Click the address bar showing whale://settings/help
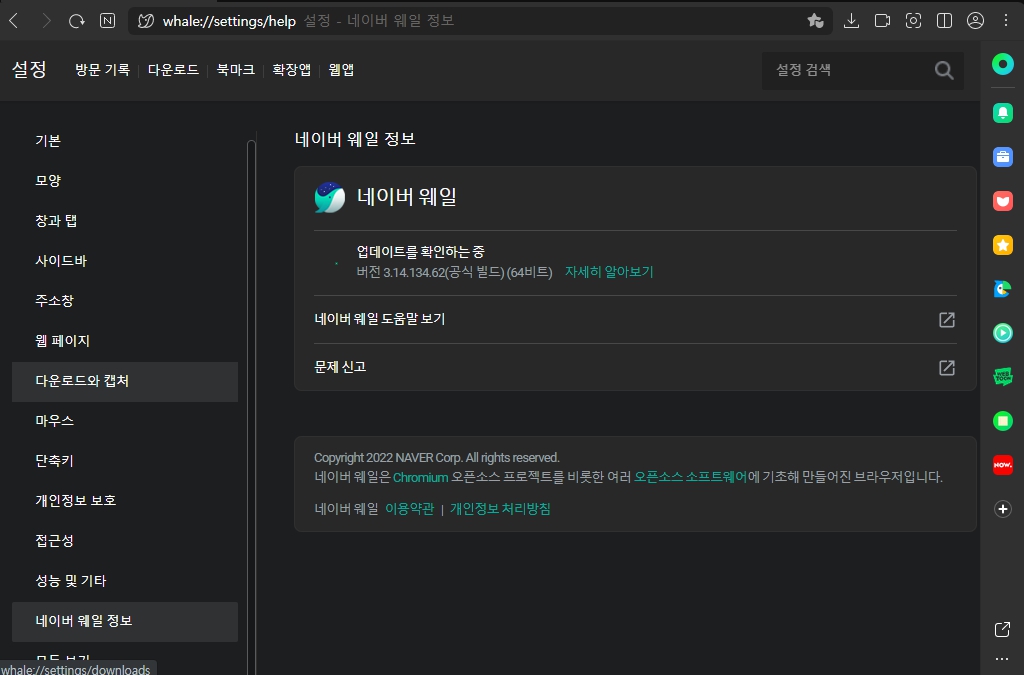The width and height of the screenshot is (1024, 675). tap(480, 21)
